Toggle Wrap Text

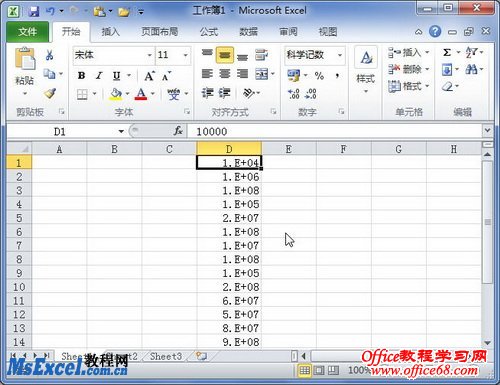tap(262, 55)
